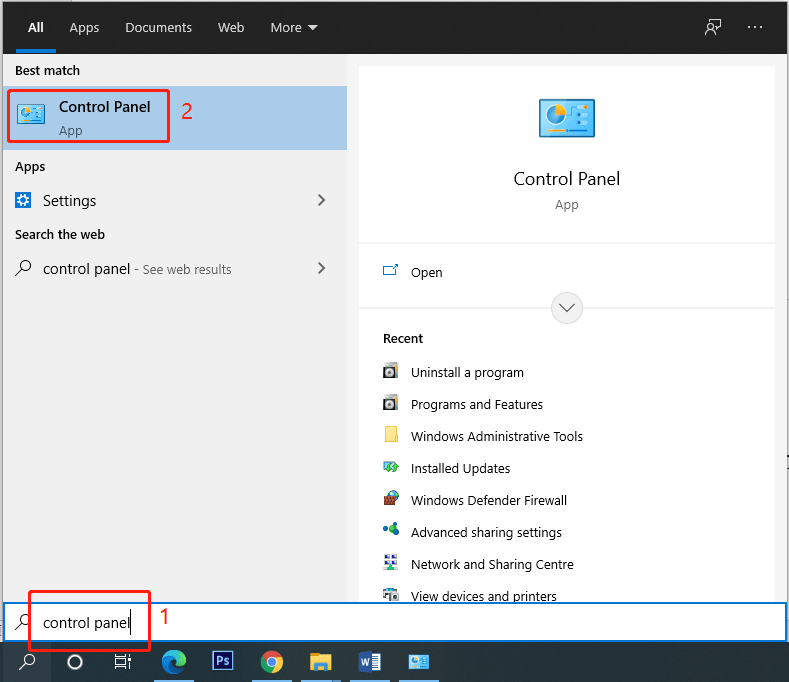
Task: Open the three-dot options menu
Action: pos(755,28)
